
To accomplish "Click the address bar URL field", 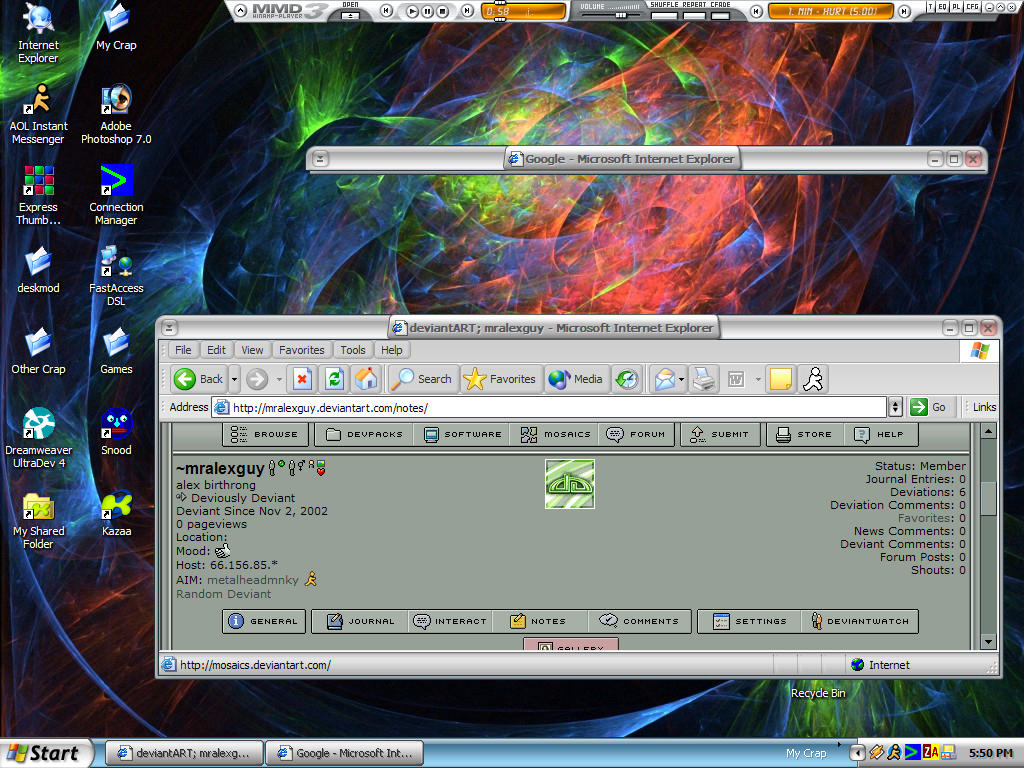I will click(549, 408).
